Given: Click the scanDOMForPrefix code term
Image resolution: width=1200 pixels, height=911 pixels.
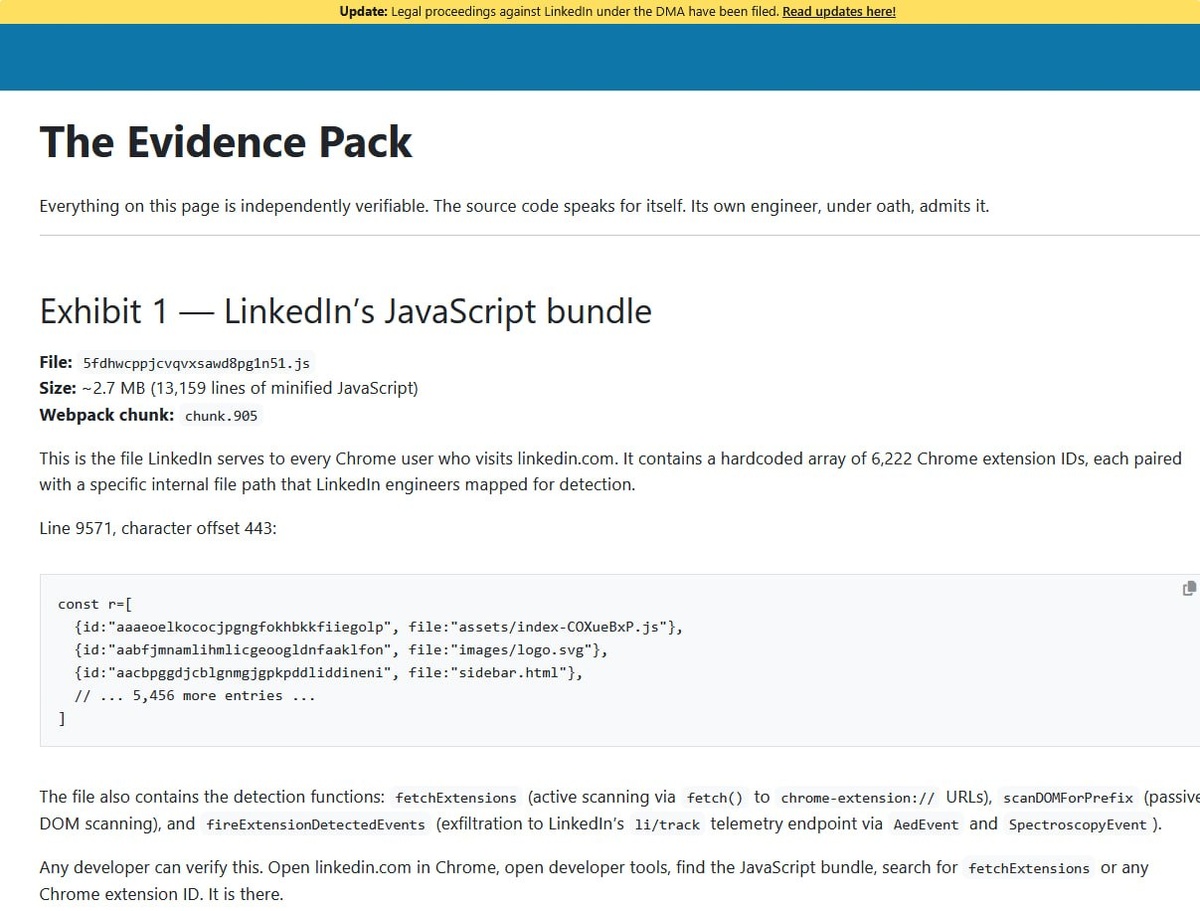Looking at the screenshot, I should [x=1068, y=798].
